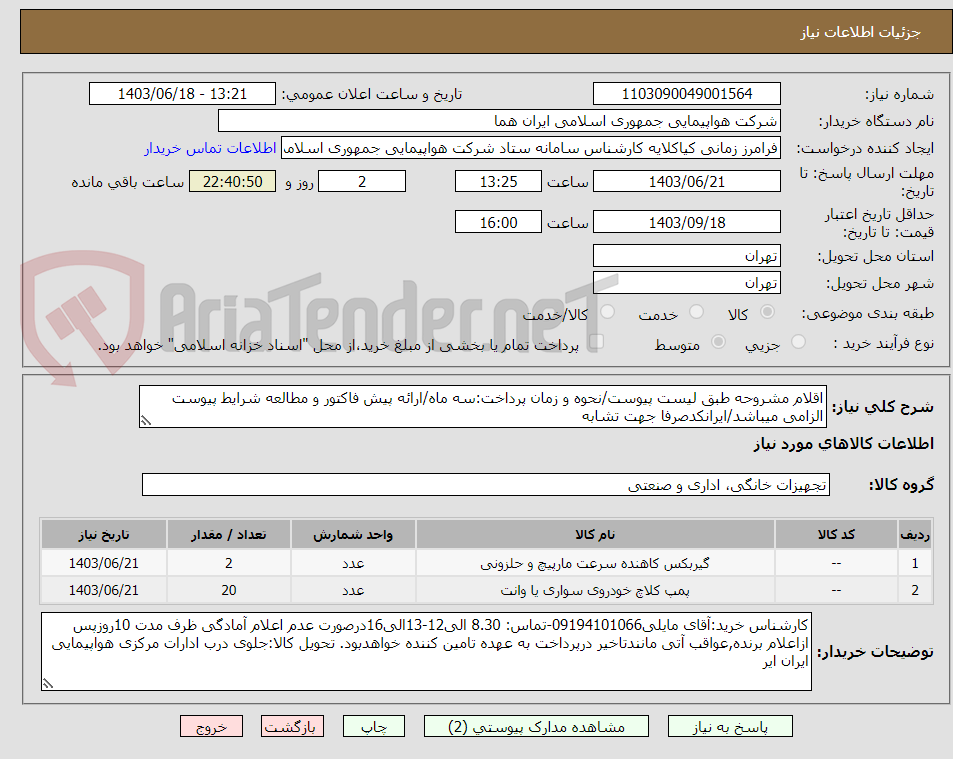Click the گروه کالا field
The width and height of the screenshot is (953, 759).
(x=486, y=485)
